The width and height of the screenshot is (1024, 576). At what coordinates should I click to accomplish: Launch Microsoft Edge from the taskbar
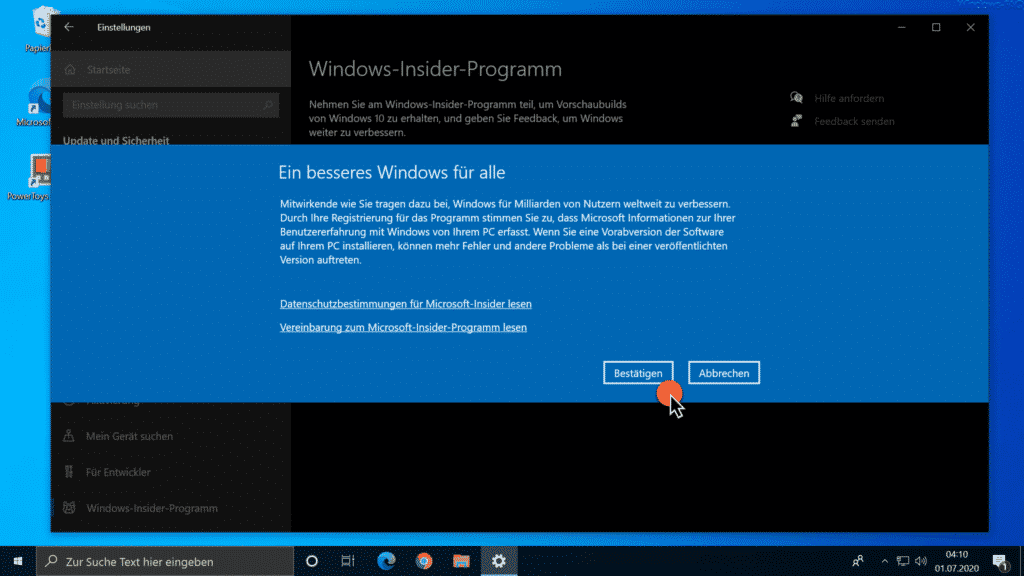[386, 561]
